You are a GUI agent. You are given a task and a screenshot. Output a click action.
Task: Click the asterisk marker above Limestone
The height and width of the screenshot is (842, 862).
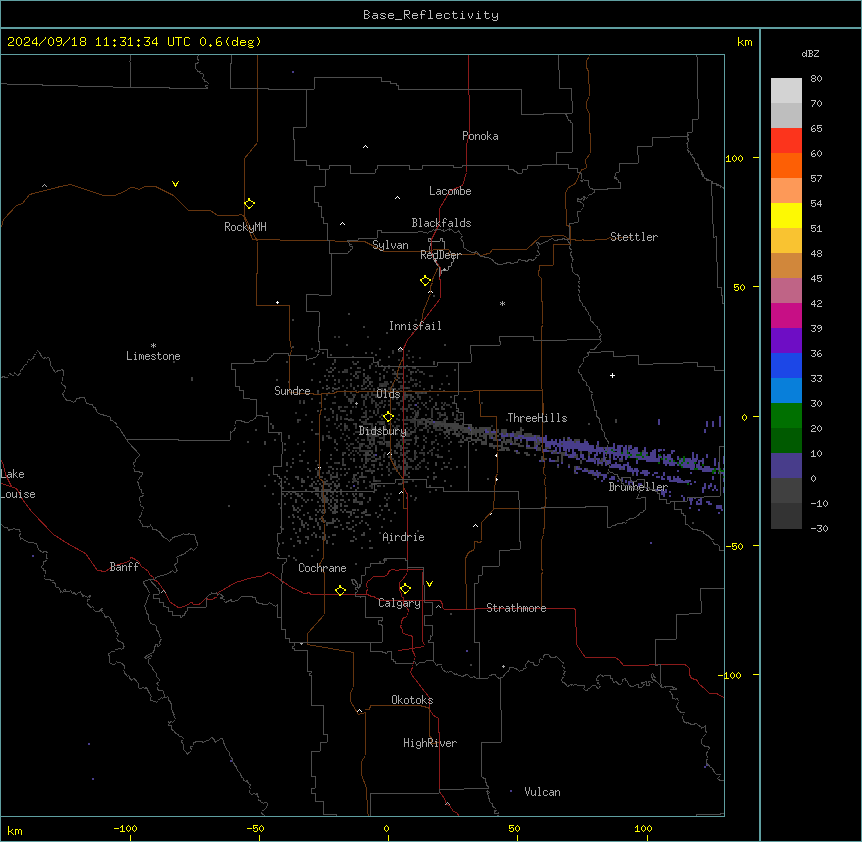153,346
